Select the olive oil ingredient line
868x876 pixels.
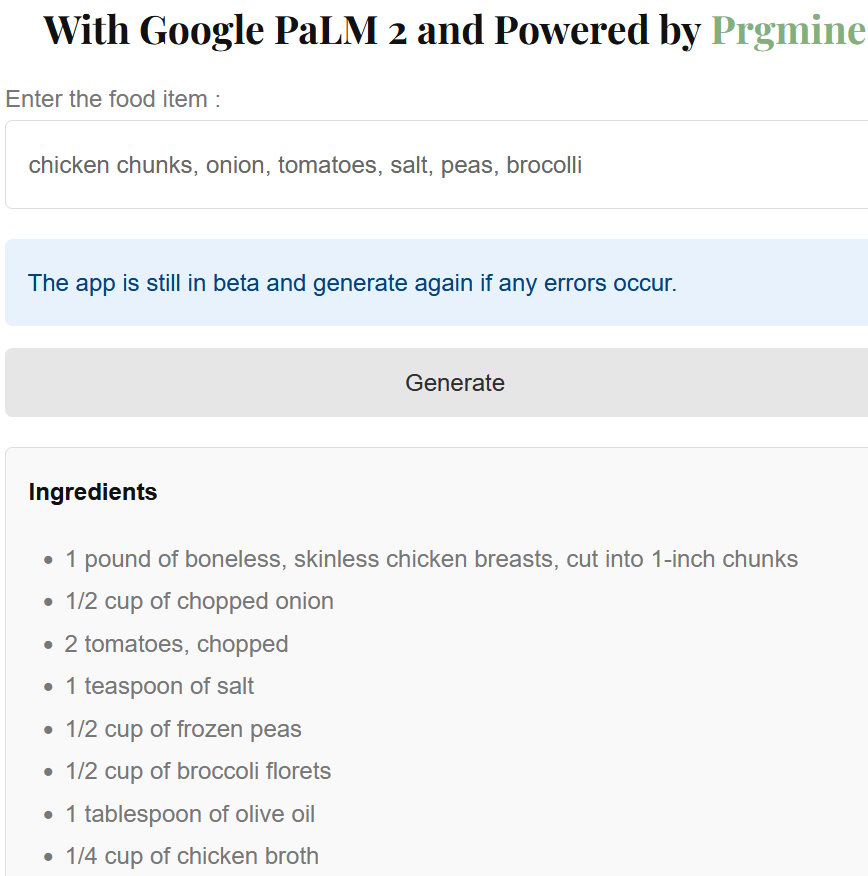tap(190, 814)
